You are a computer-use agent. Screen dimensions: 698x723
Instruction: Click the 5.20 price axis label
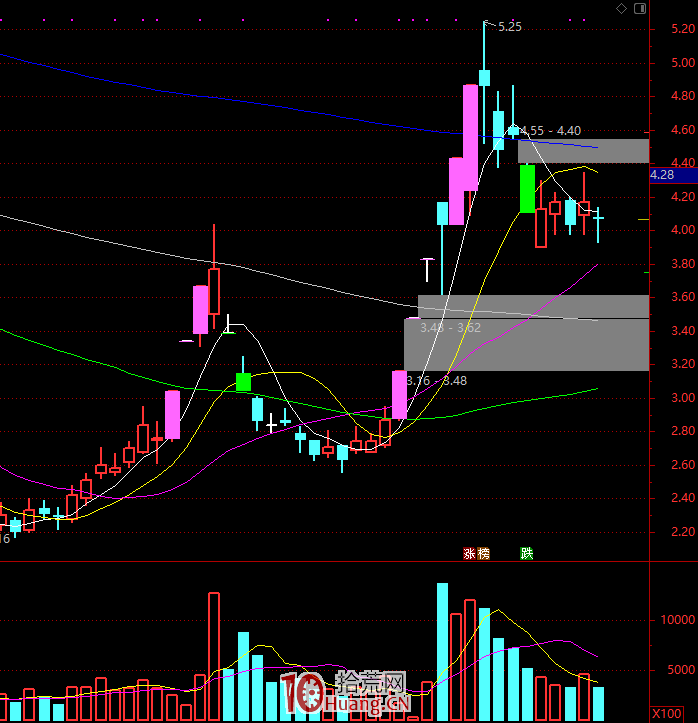point(683,29)
